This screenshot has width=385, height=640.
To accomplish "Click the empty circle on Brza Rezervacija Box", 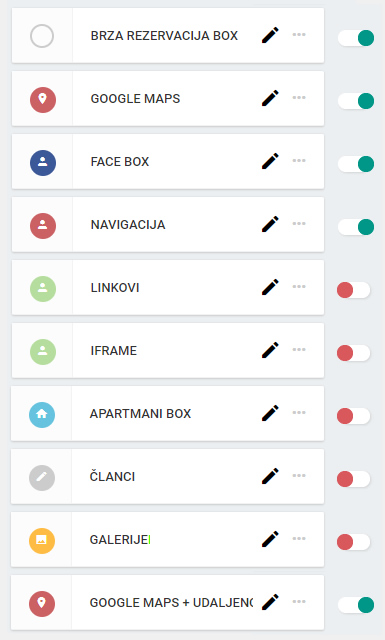I will tap(42, 36).
